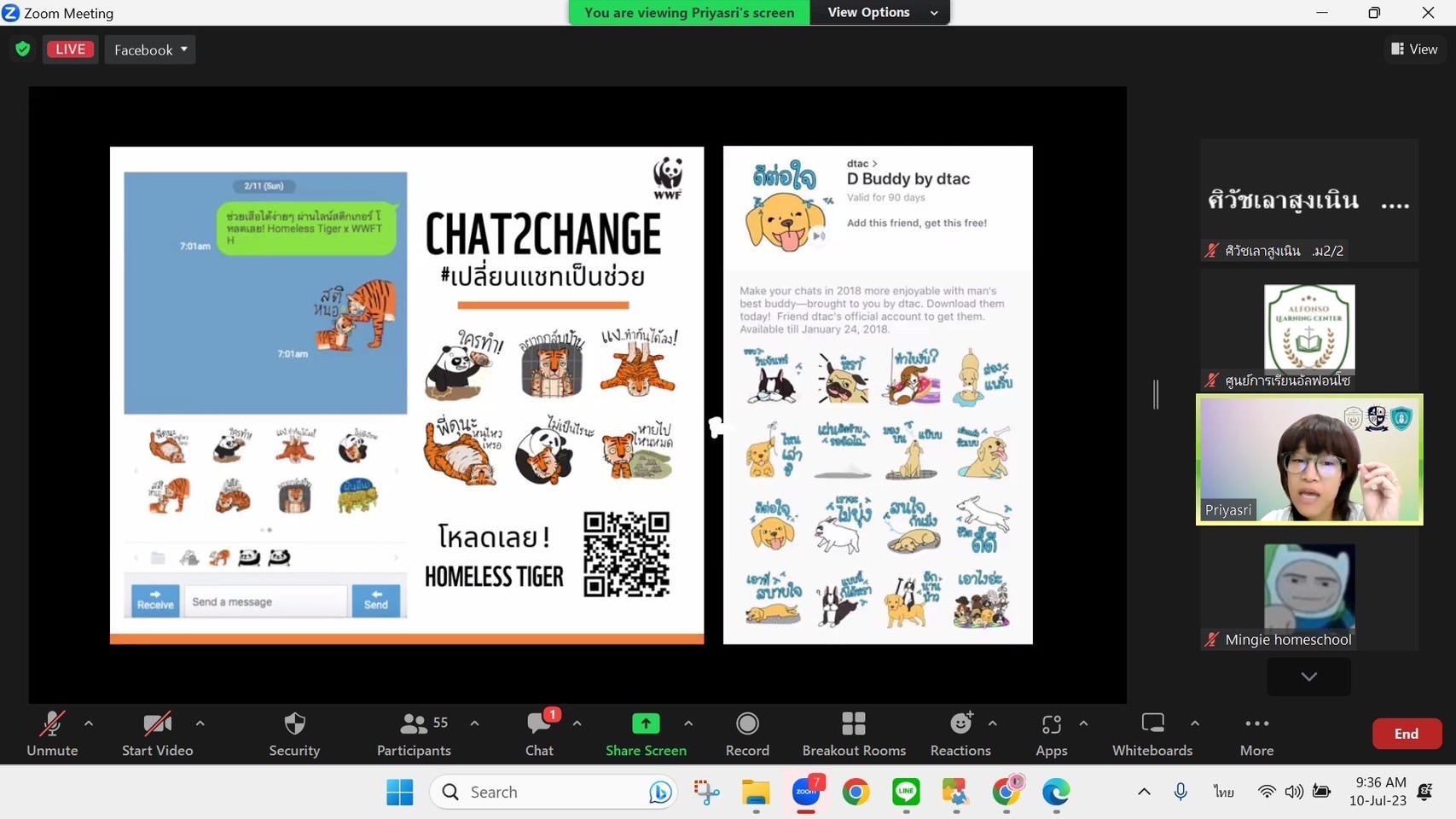Unmute the microphone
The image size is (1456, 819).
coord(52,734)
